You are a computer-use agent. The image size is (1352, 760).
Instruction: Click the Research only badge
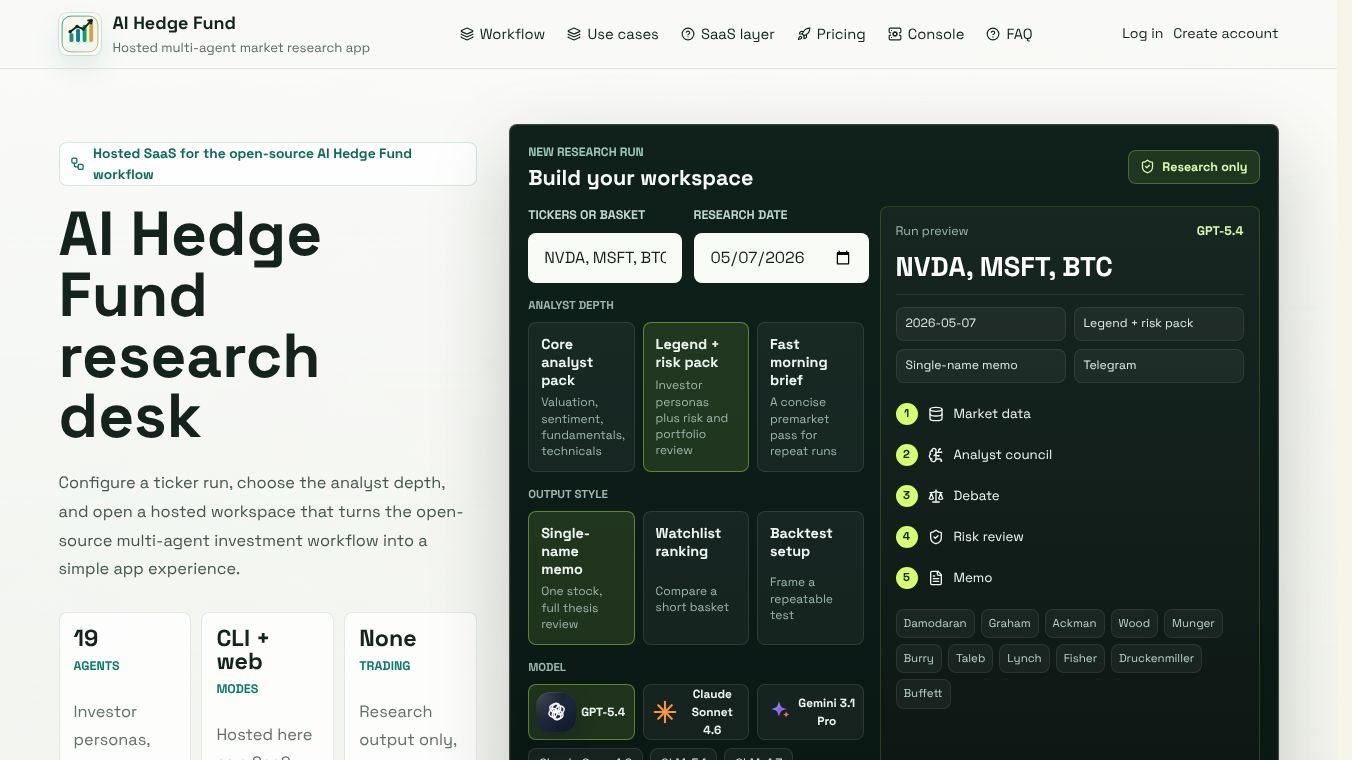pyautogui.click(x=1194, y=167)
